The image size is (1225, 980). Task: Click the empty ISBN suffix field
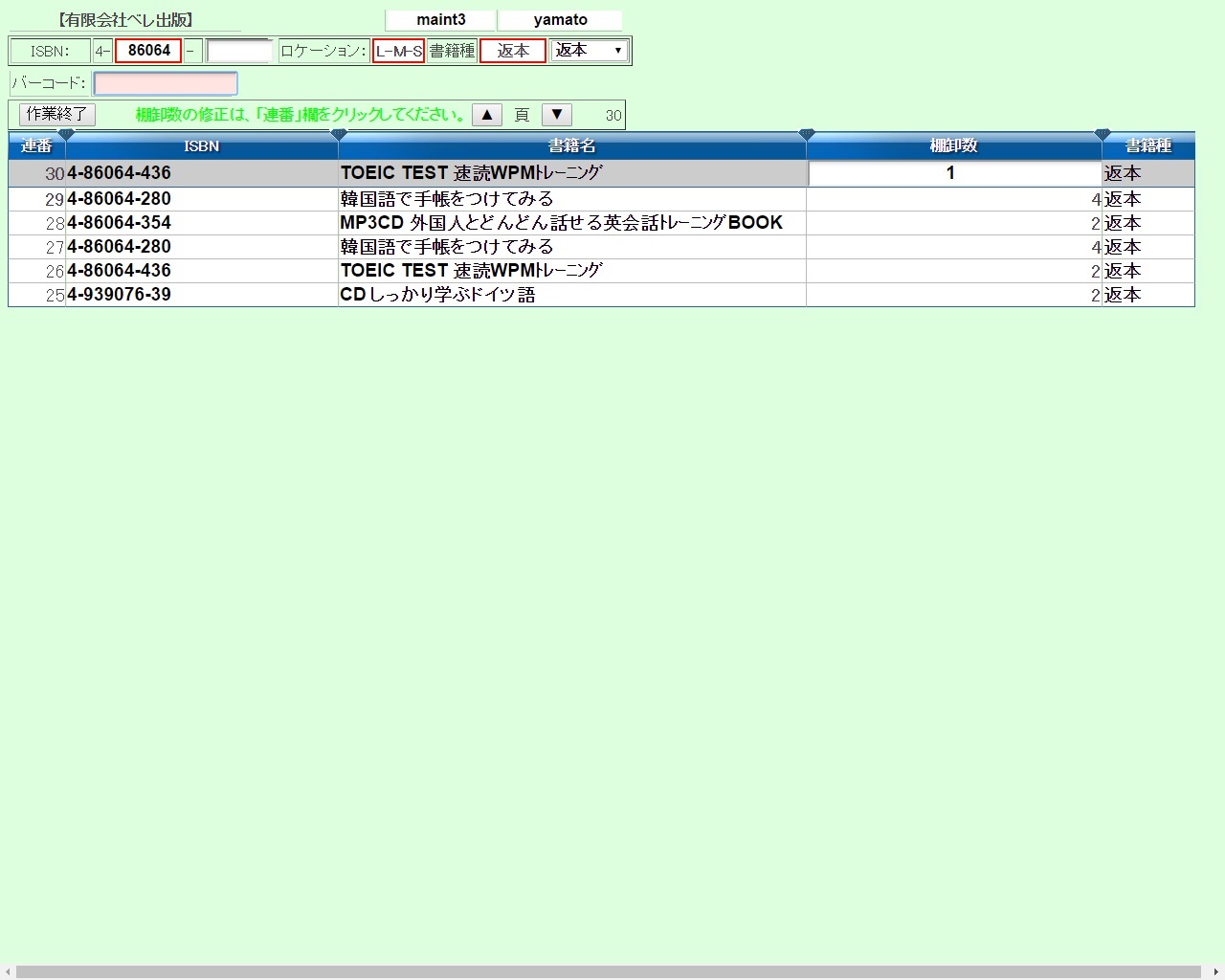[239, 51]
